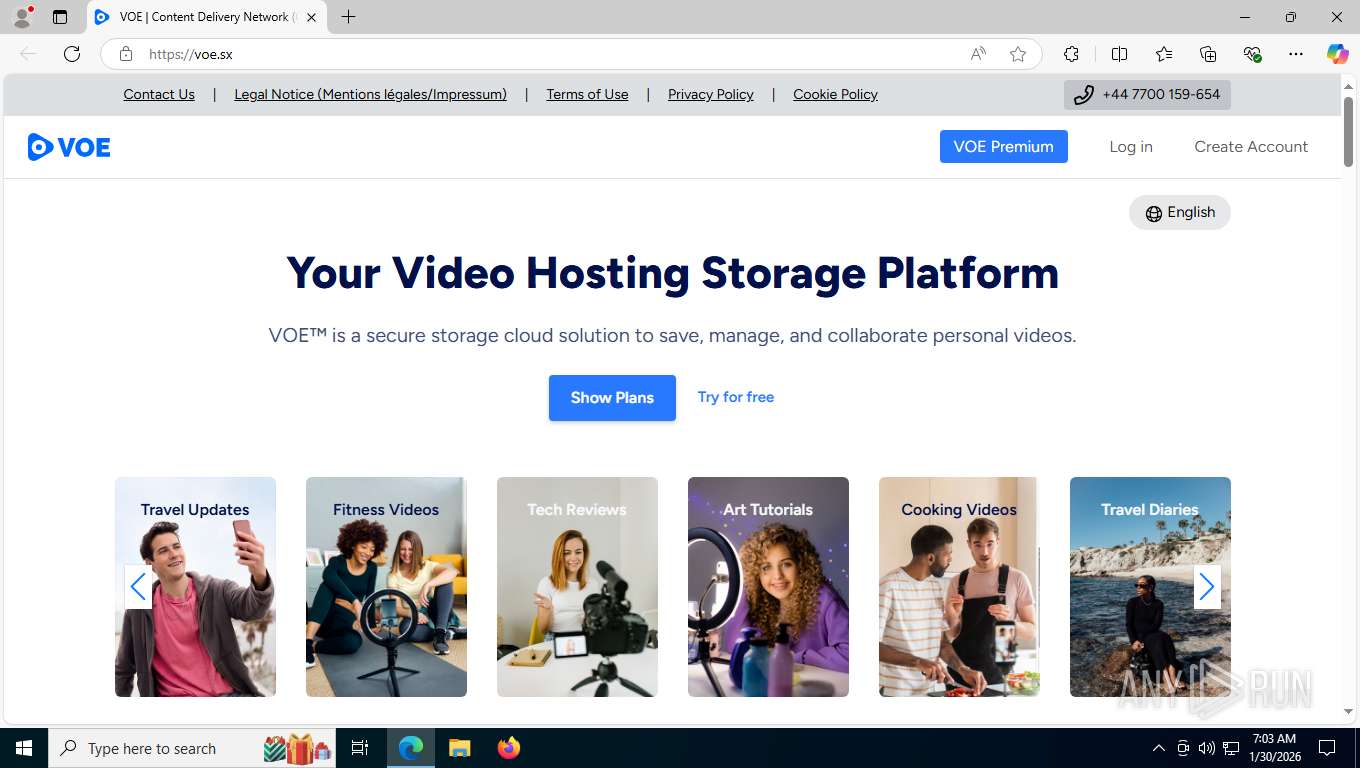The width and height of the screenshot is (1360, 768).
Task: Click the network icon in system tray
Action: [1231, 748]
